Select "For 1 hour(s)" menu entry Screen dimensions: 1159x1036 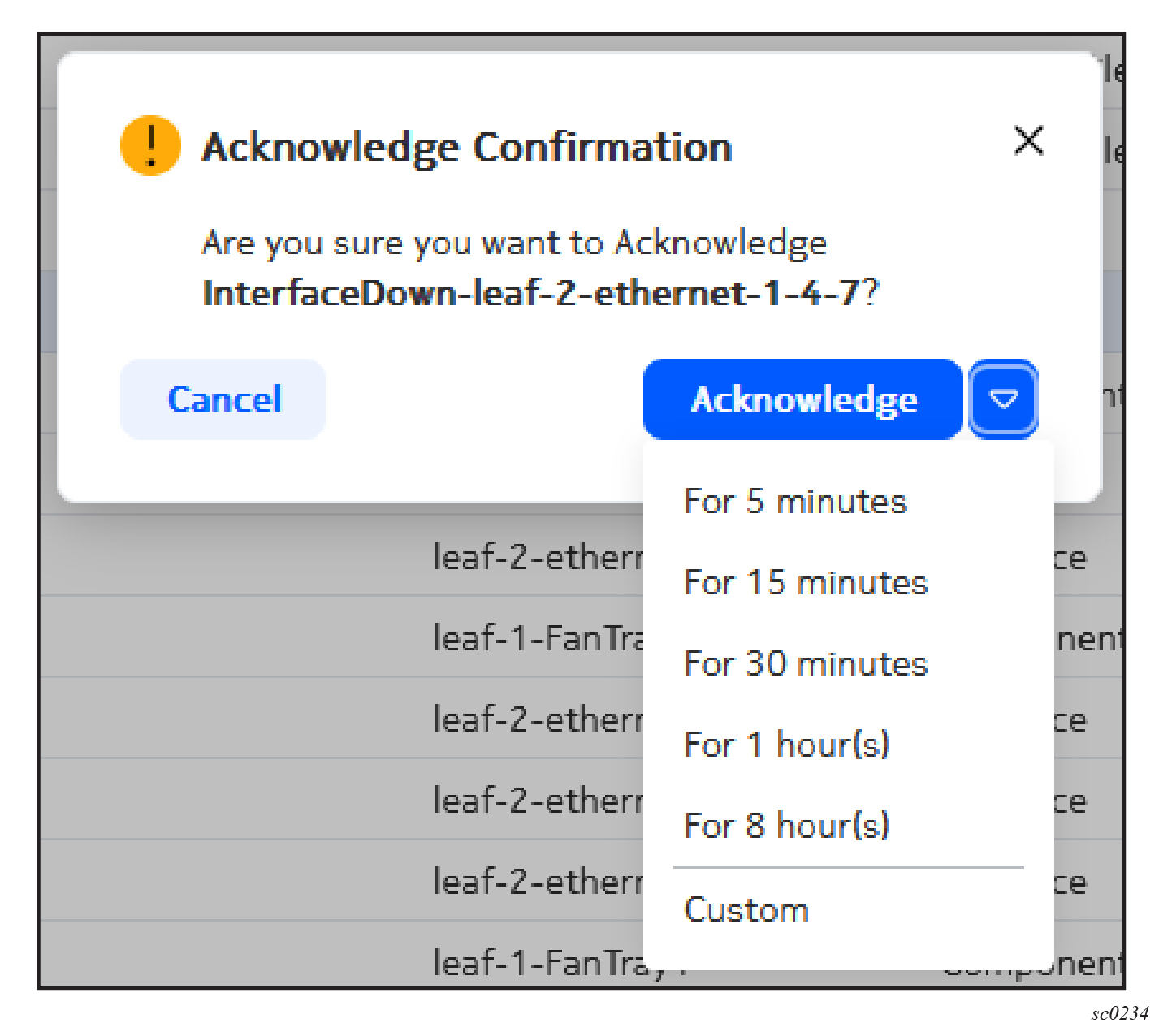point(787,745)
